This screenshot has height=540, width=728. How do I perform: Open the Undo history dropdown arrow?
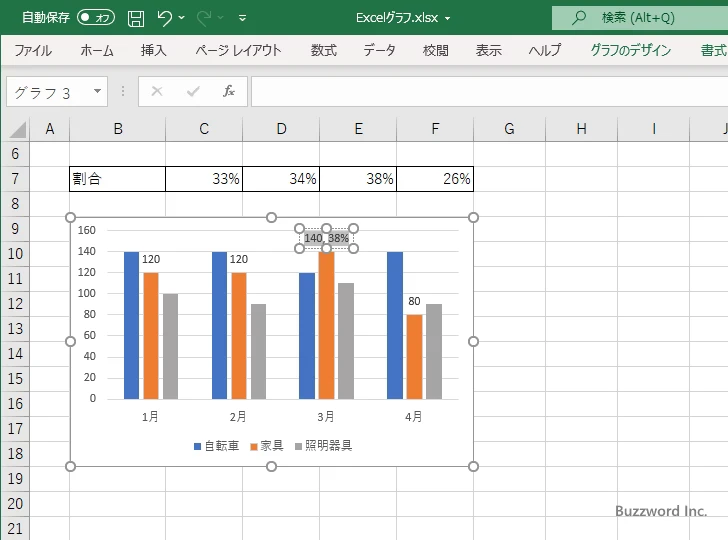[182, 18]
